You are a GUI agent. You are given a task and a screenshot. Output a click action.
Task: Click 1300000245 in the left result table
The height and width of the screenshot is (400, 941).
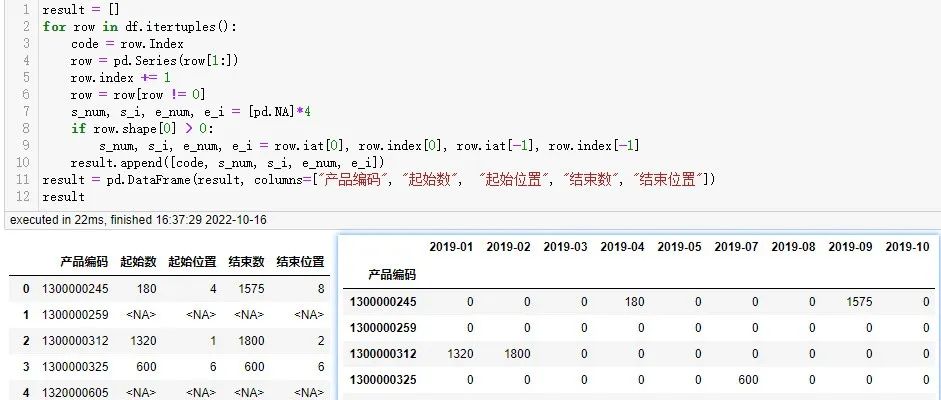(x=75, y=289)
